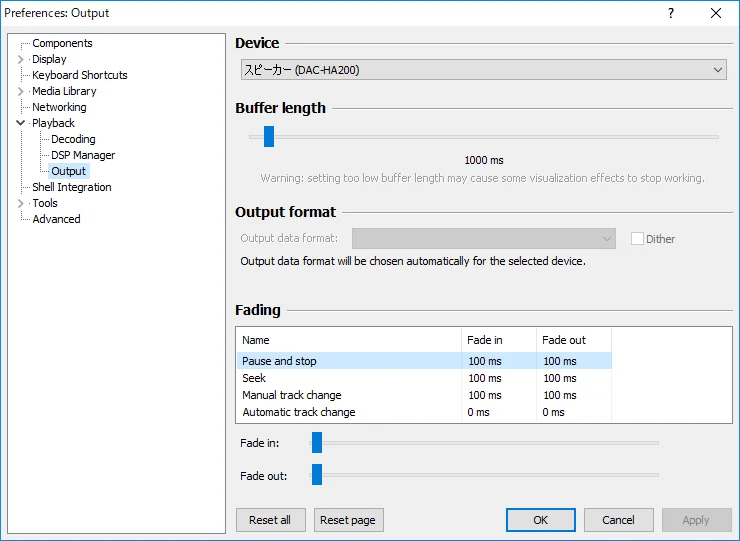Click the help question mark icon
This screenshot has height=541, width=740.
click(x=671, y=13)
